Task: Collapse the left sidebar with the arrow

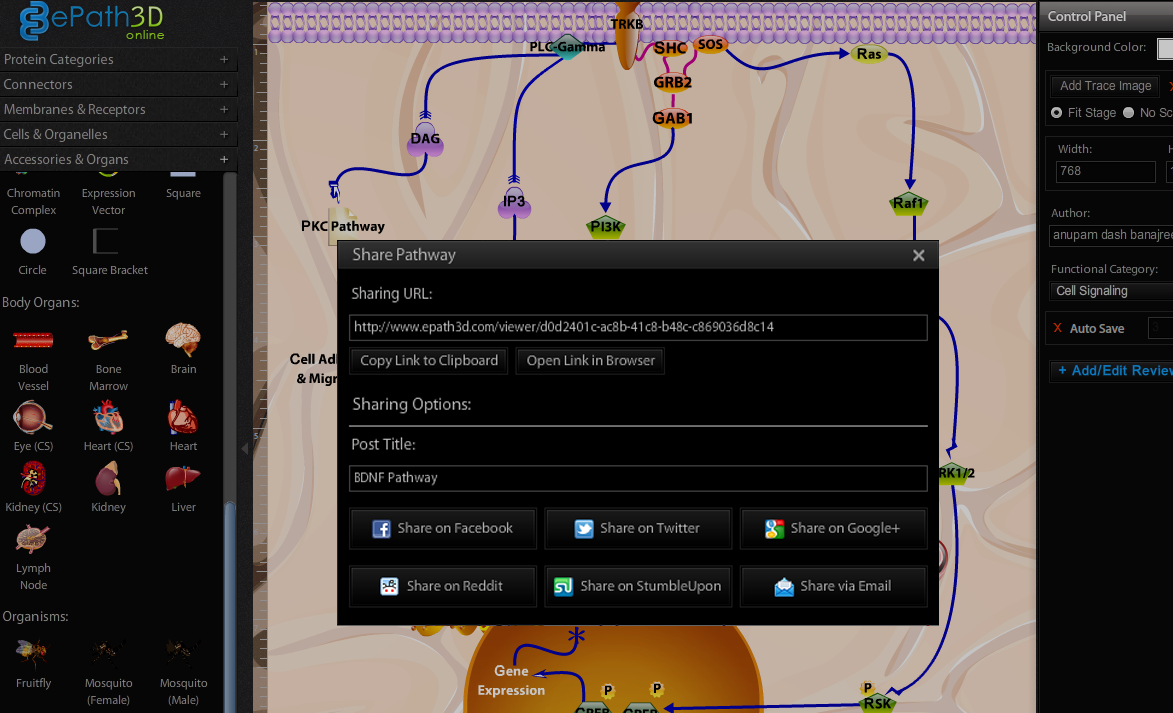Action: coord(245,449)
